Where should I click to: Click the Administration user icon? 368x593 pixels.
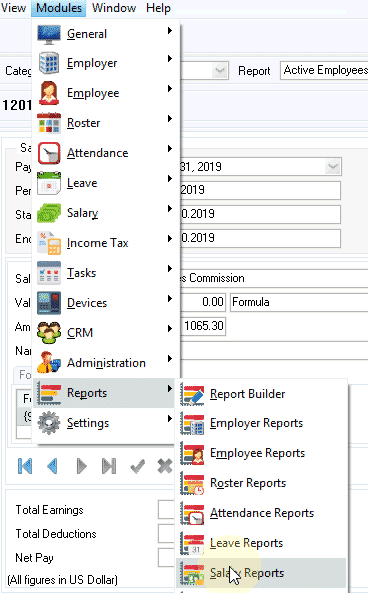pyautogui.click(x=49, y=363)
